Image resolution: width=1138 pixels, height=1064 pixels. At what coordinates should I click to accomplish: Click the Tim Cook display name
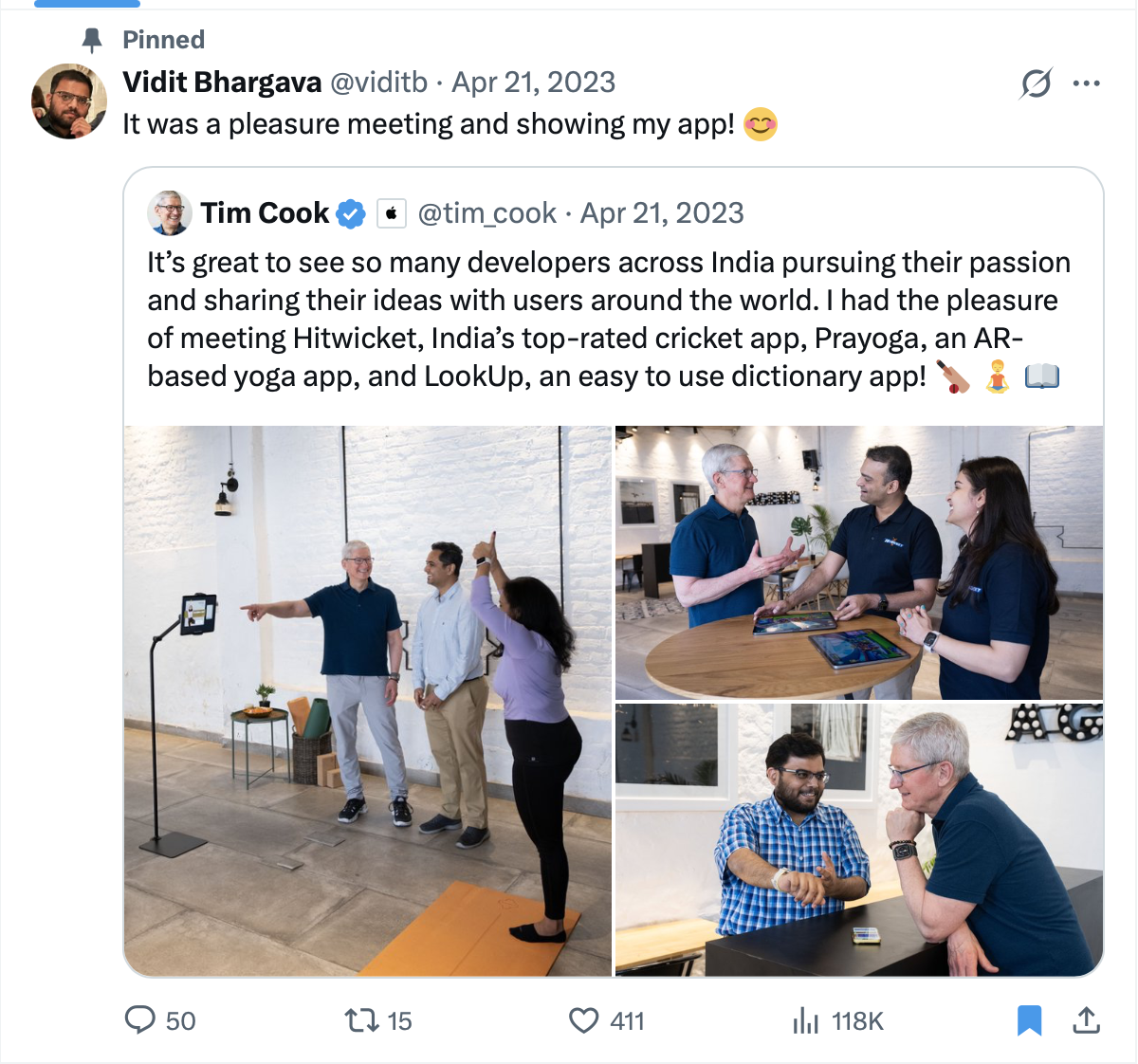coord(265,213)
